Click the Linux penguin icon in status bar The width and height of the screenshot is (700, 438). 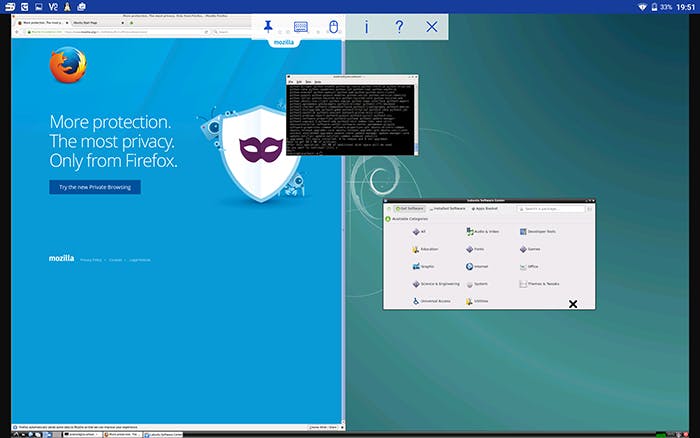[67, 7]
